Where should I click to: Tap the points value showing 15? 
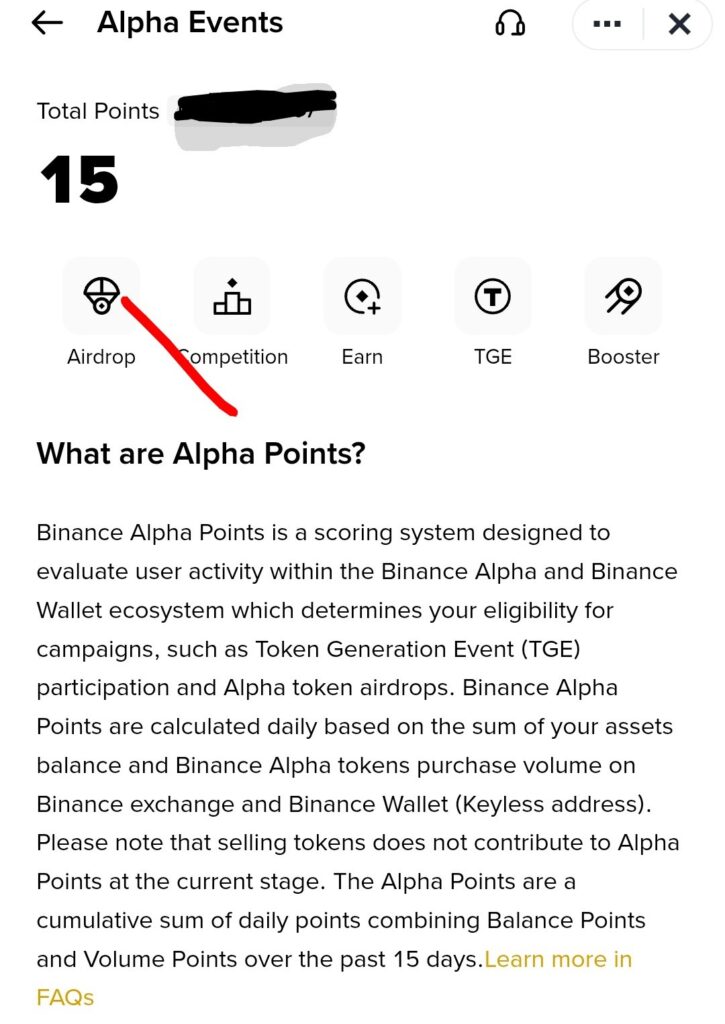(x=80, y=180)
